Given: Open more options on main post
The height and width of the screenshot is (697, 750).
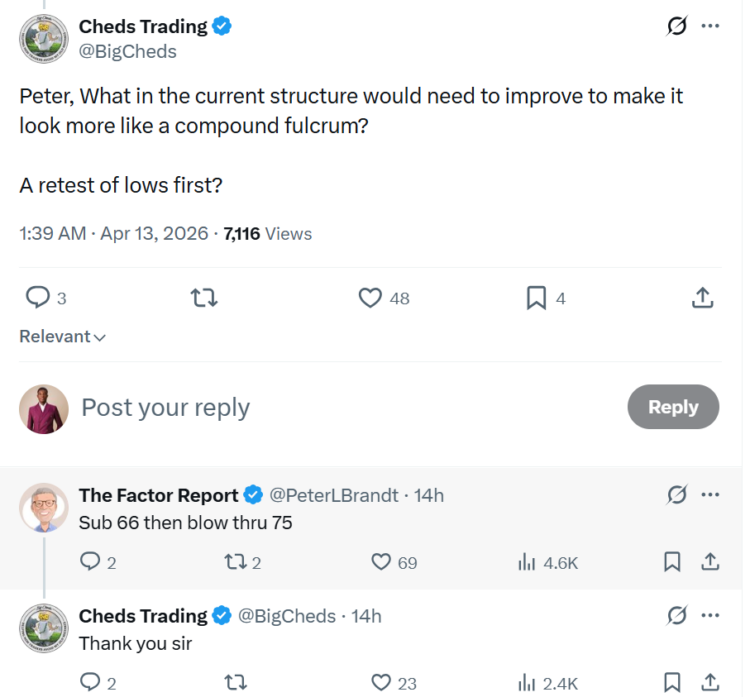Looking at the screenshot, I should [x=710, y=26].
